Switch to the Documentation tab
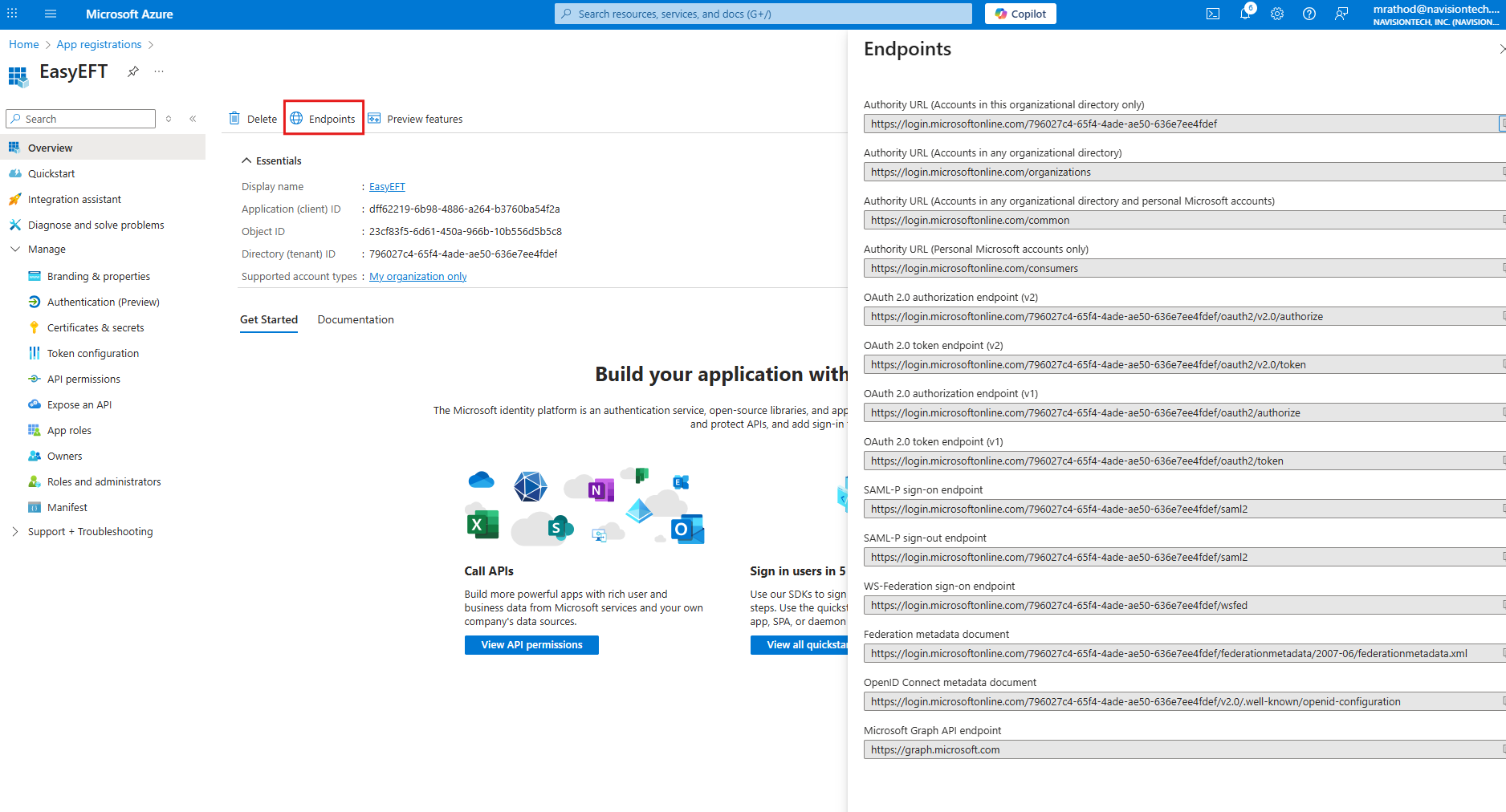The width and height of the screenshot is (1506, 812). click(356, 319)
